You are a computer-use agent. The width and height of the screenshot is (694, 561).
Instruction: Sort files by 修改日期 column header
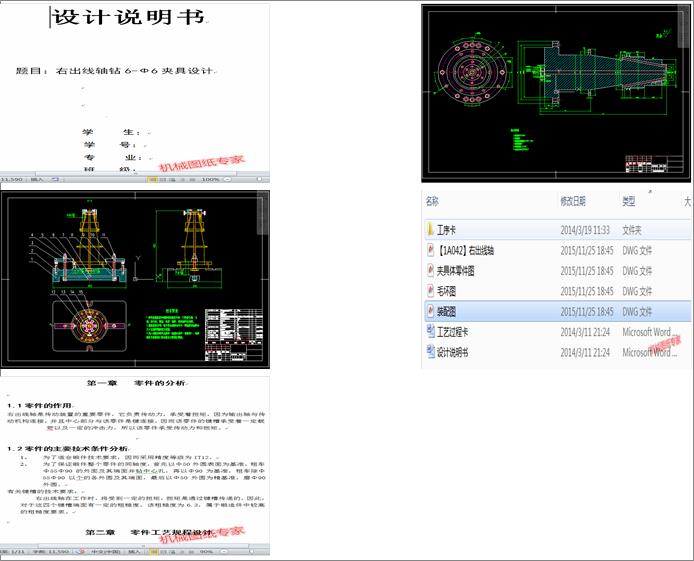coord(573,201)
